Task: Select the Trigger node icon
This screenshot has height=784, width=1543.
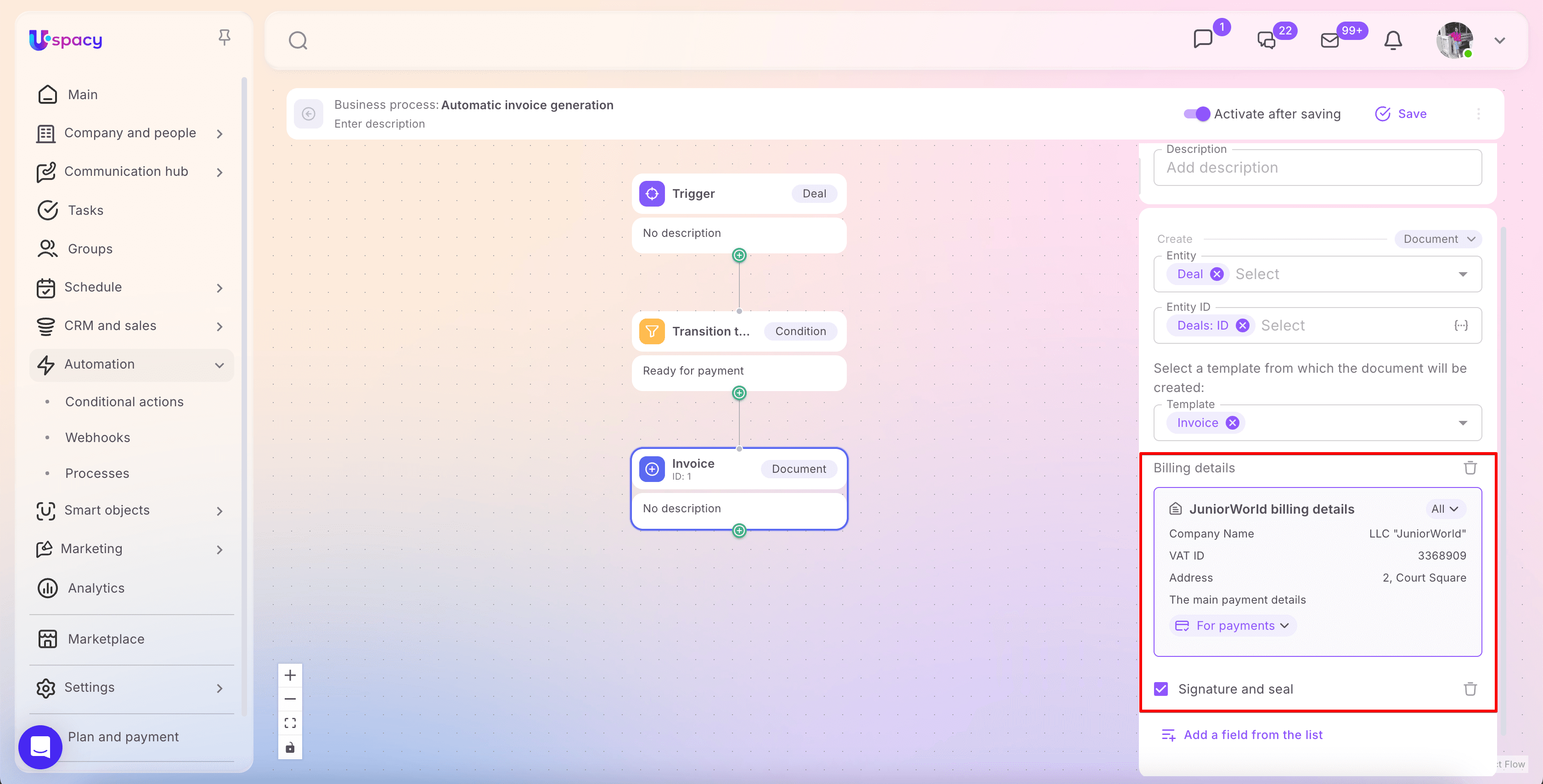Action: tap(652, 193)
